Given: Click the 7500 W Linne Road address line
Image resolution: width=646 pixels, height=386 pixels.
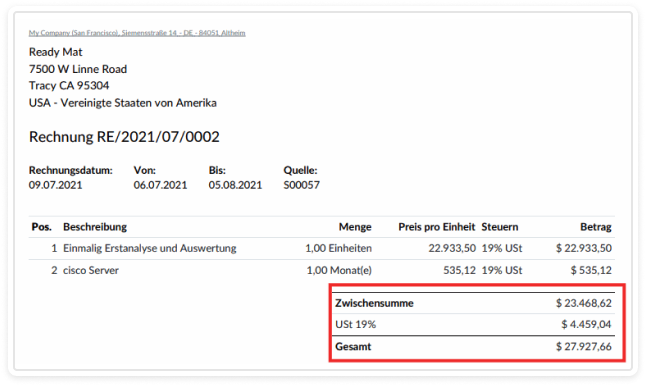Looking at the screenshot, I should [78, 69].
